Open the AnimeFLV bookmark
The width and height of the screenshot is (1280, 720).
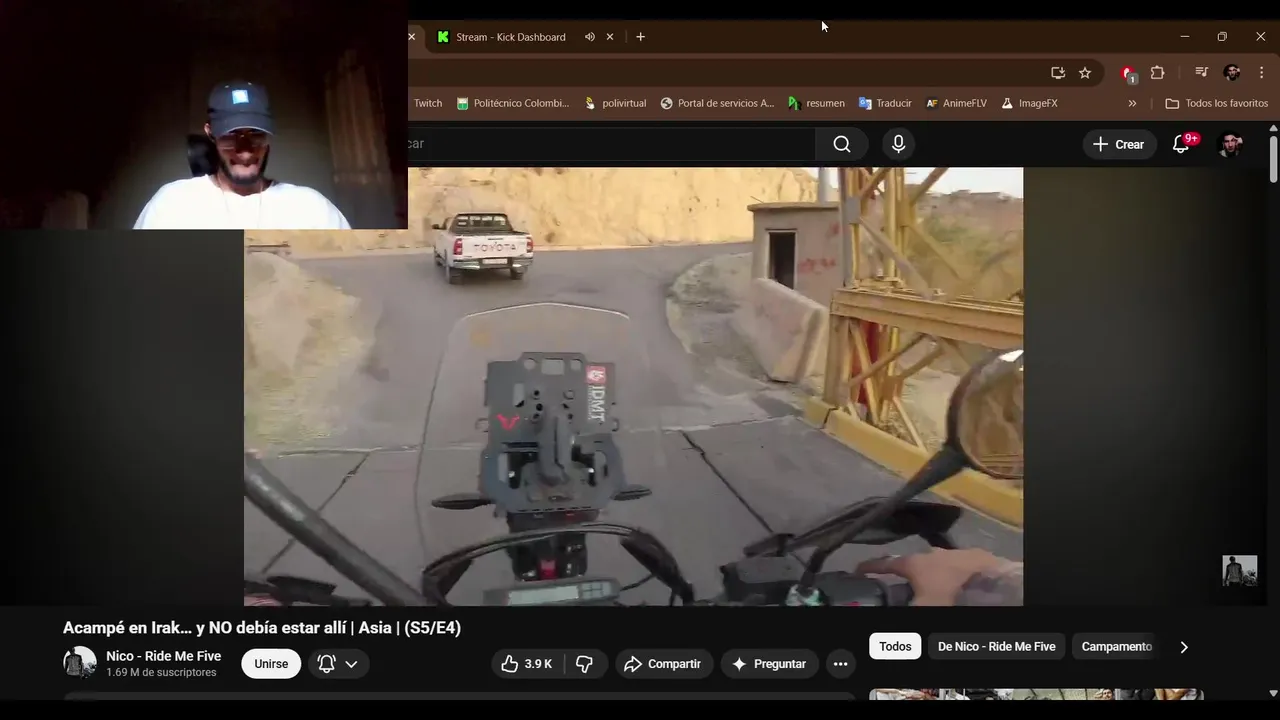(957, 103)
